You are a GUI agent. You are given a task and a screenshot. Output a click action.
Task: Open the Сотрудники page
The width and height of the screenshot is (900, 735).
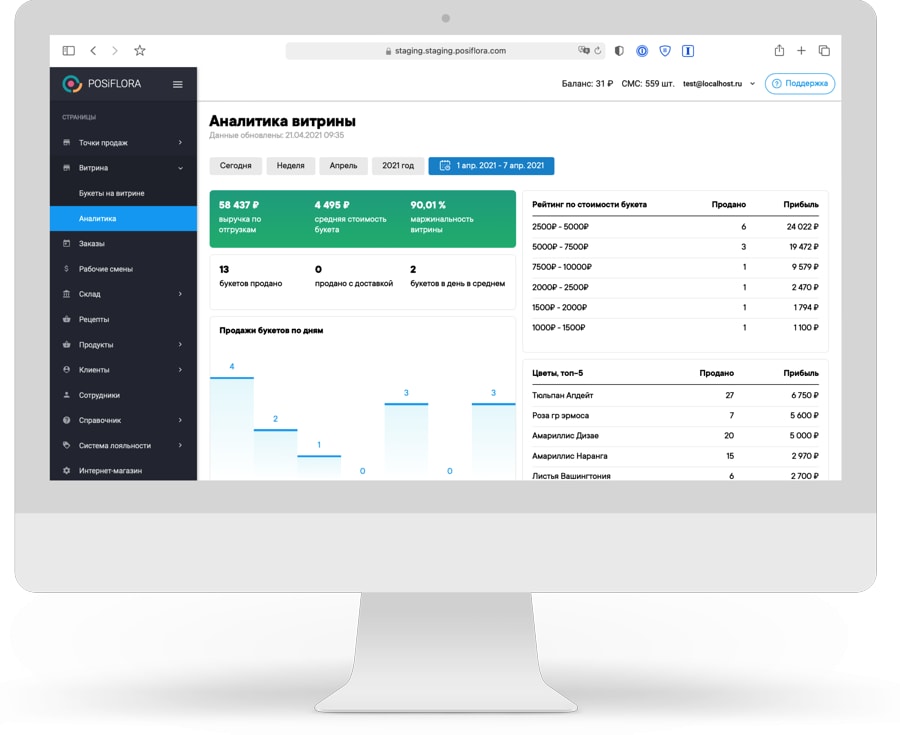[123, 395]
